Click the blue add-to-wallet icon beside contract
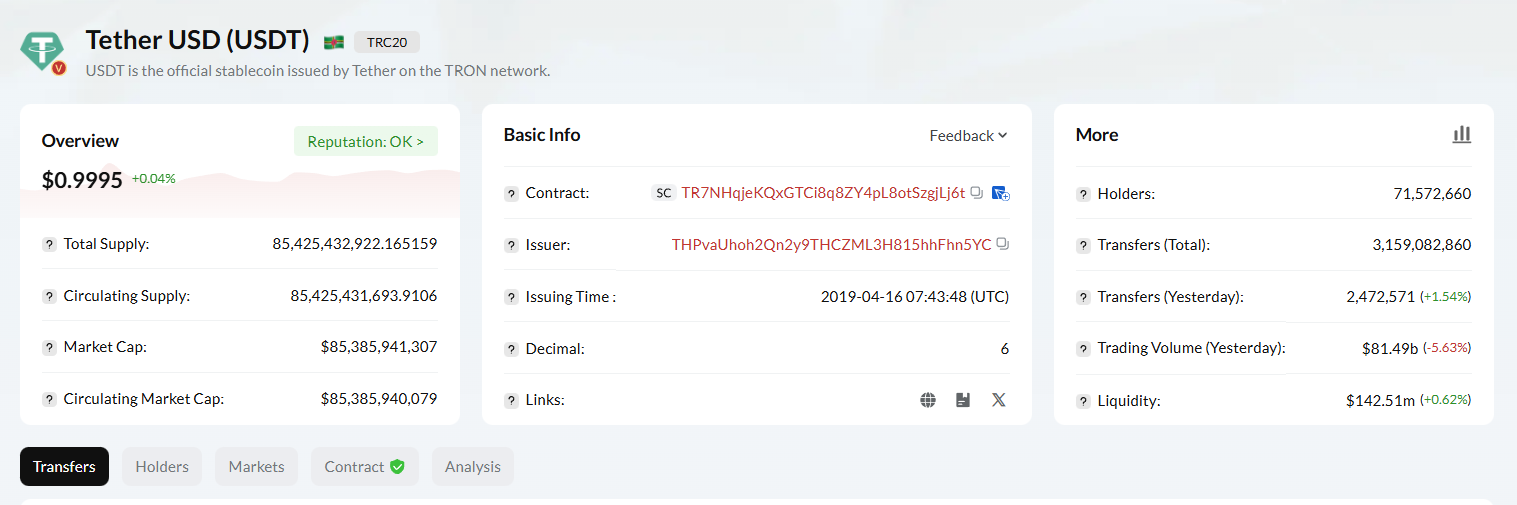This screenshot has height=505, width=1517. pyautogui.click(x=1000, y=193)
